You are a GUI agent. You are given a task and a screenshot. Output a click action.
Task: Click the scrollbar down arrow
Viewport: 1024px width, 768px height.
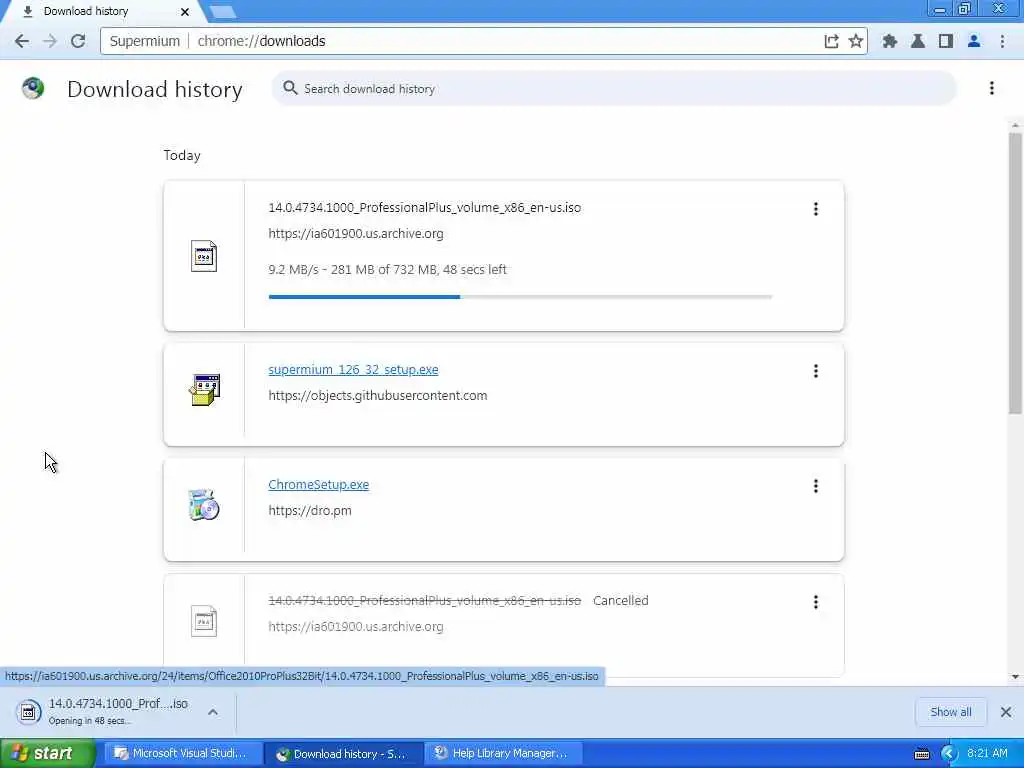click(x=1015, y=677)
